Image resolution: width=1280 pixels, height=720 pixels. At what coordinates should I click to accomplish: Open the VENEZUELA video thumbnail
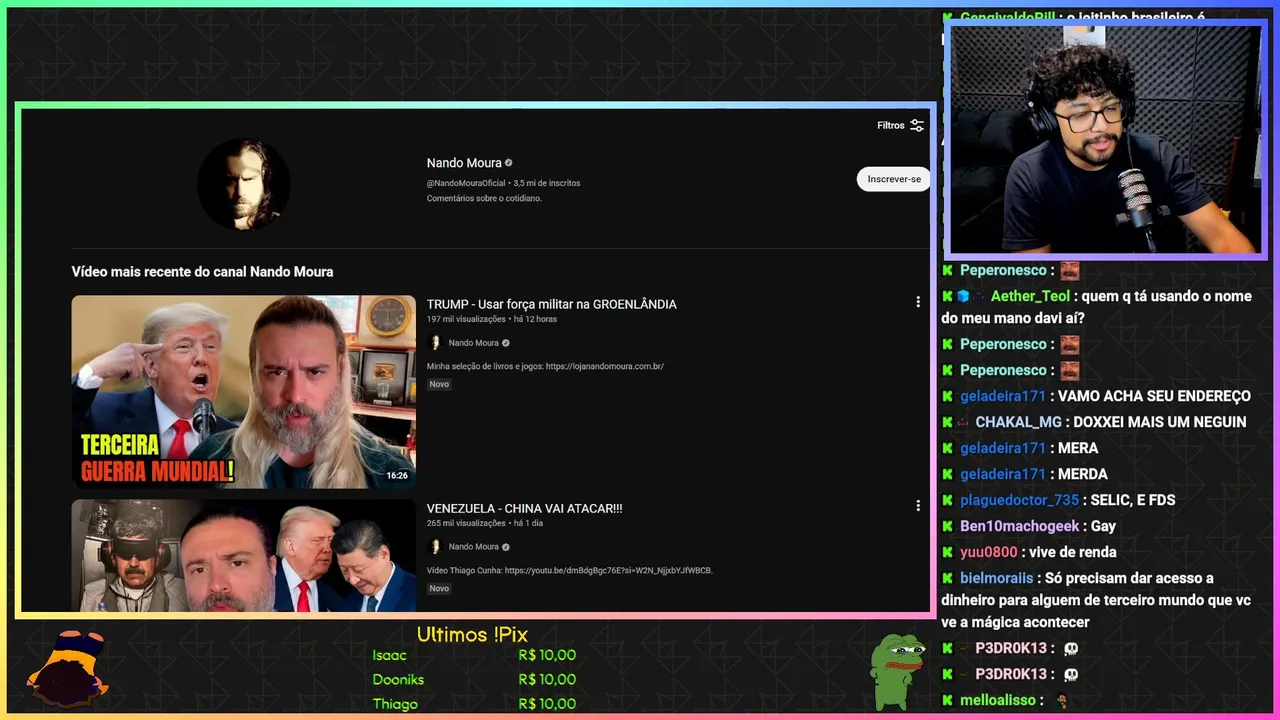243,556
